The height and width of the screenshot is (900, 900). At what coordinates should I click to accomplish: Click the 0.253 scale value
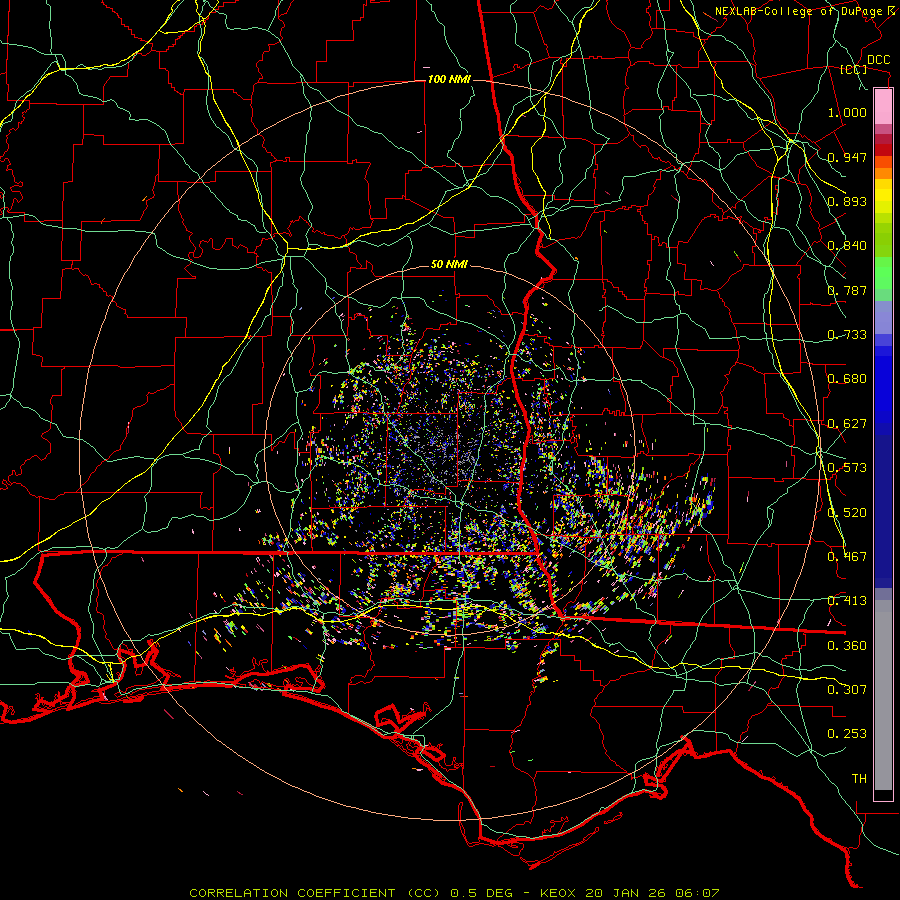(847, 734)
